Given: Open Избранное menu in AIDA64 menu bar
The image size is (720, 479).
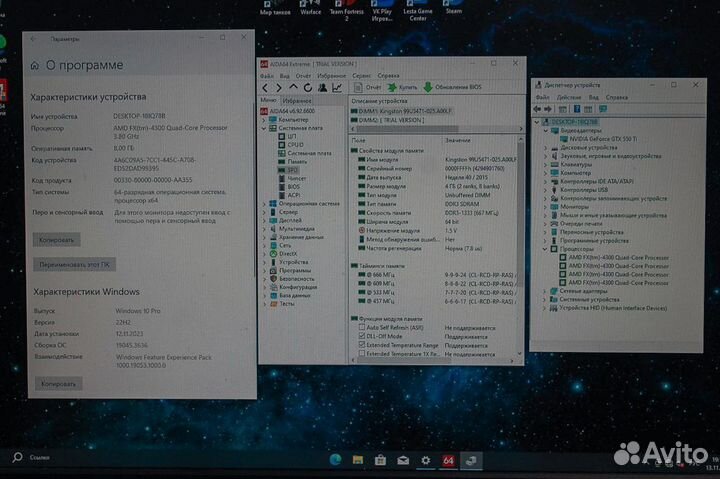Looking at the screenshot, I should [332, 76].
